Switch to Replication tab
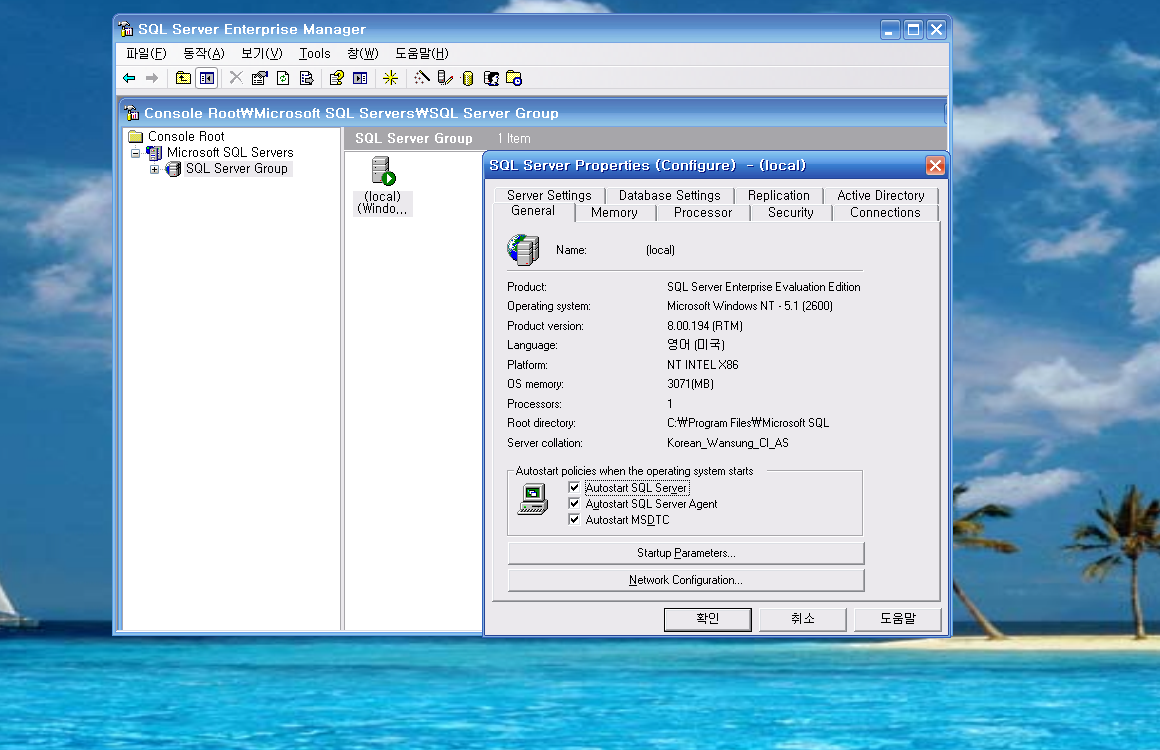The height and width of the screenshot is (750, 1160). (x=778, y=195)
